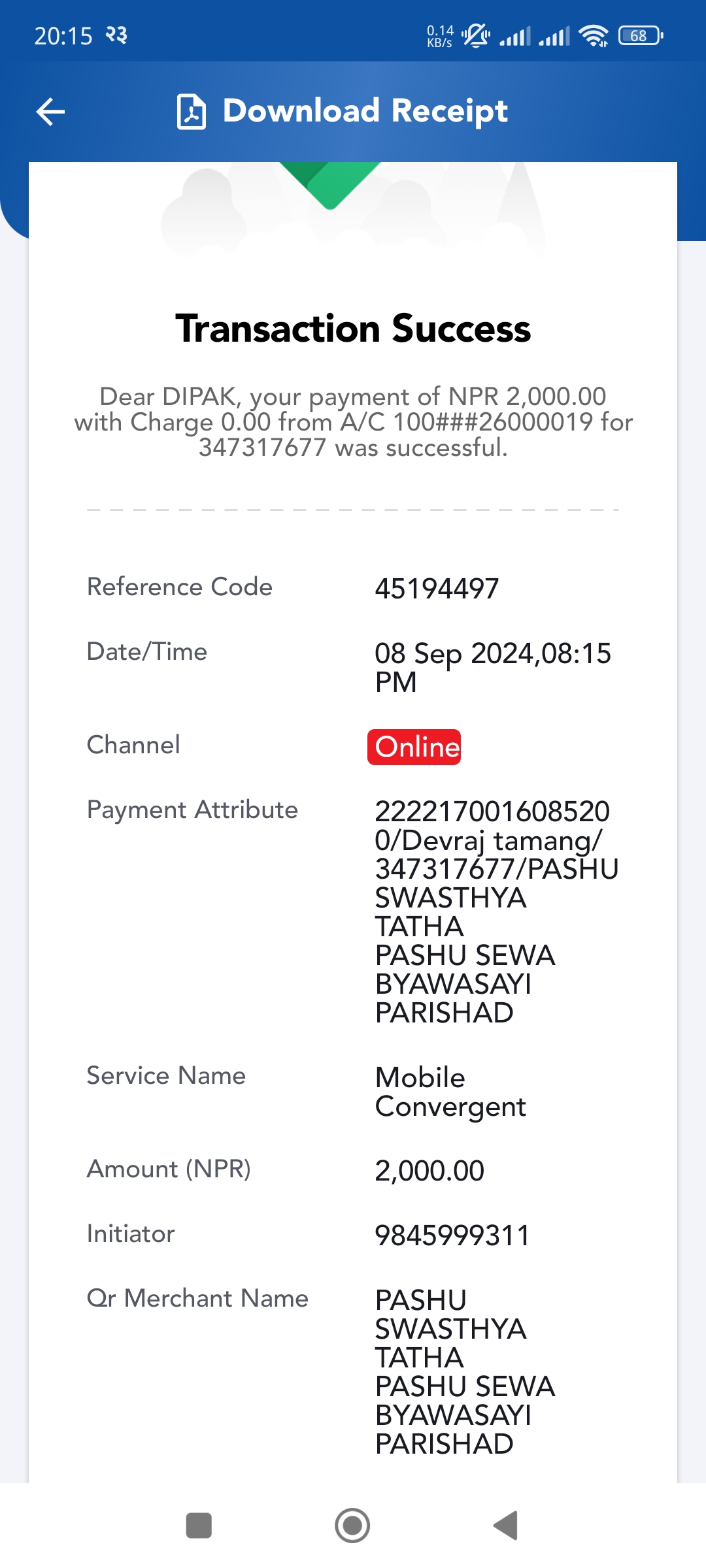Viewport: 706px width, 1568px height.
Task: Tap the Android back triangle button
Action: click(x=506, y=1526)
